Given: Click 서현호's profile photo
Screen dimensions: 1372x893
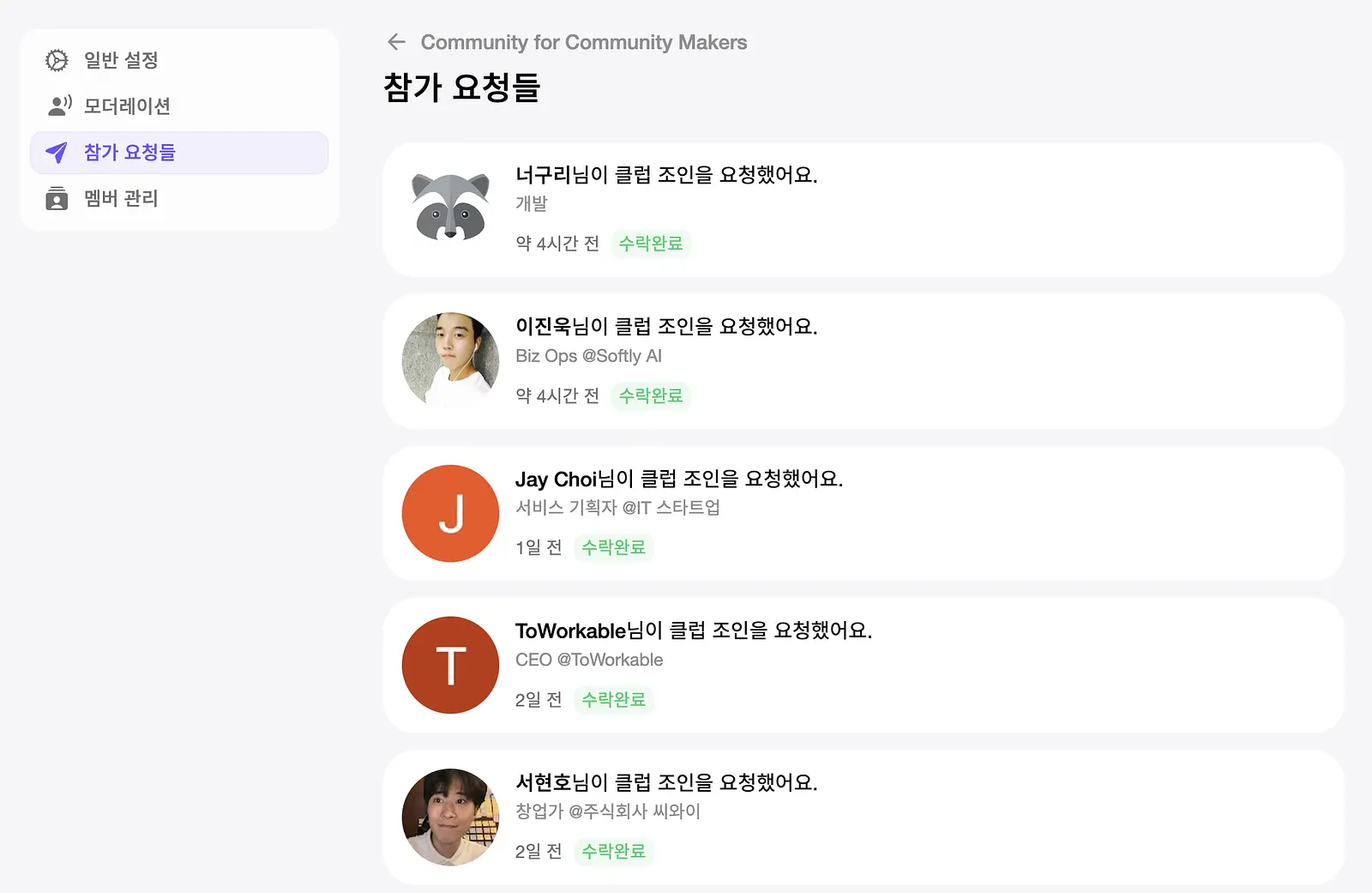Looking at the screenshot, I should click(x=450, y=817).
